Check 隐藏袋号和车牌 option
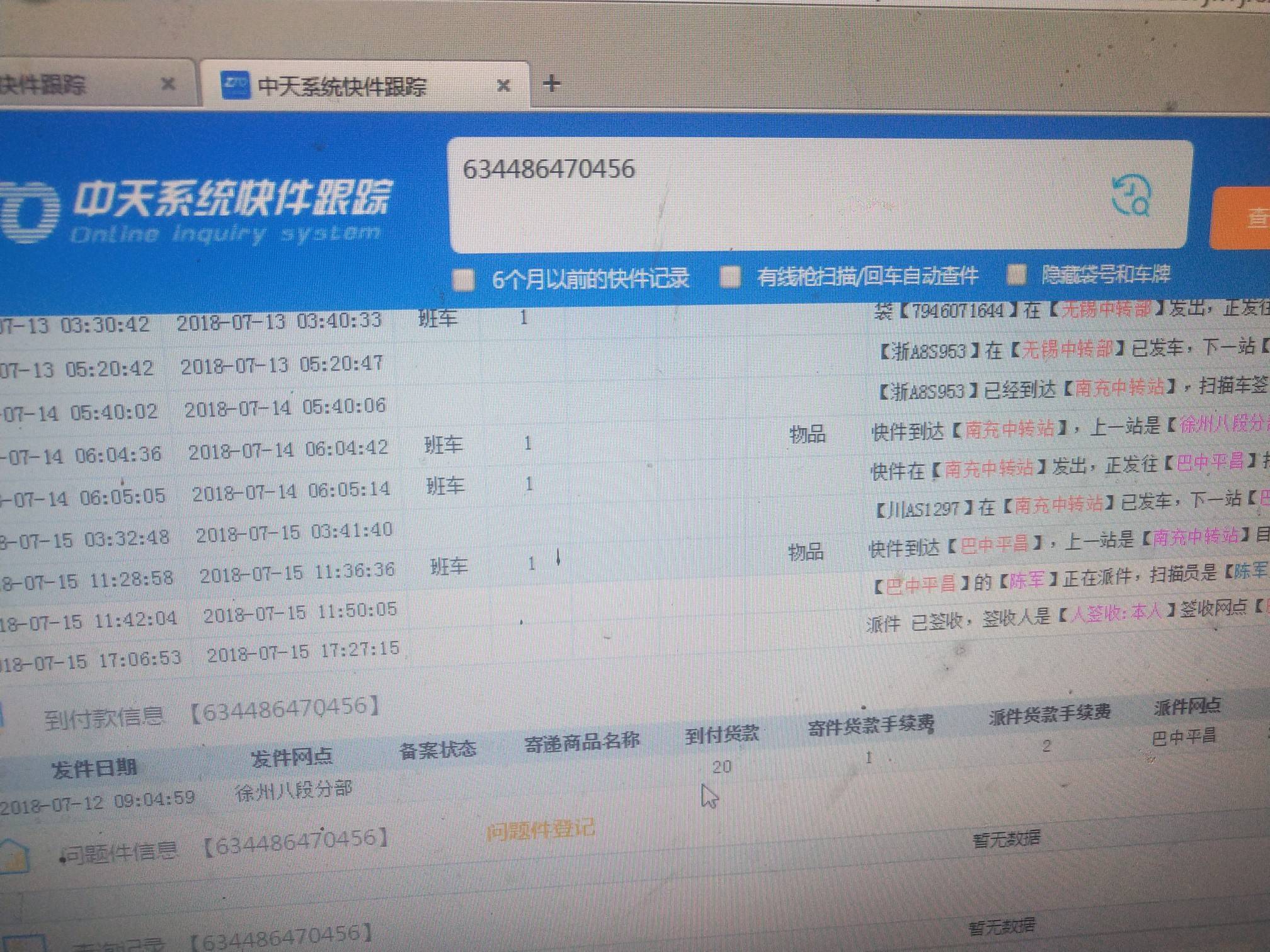The width and height of the screenshot is (1270, 952). (1016, 274)
